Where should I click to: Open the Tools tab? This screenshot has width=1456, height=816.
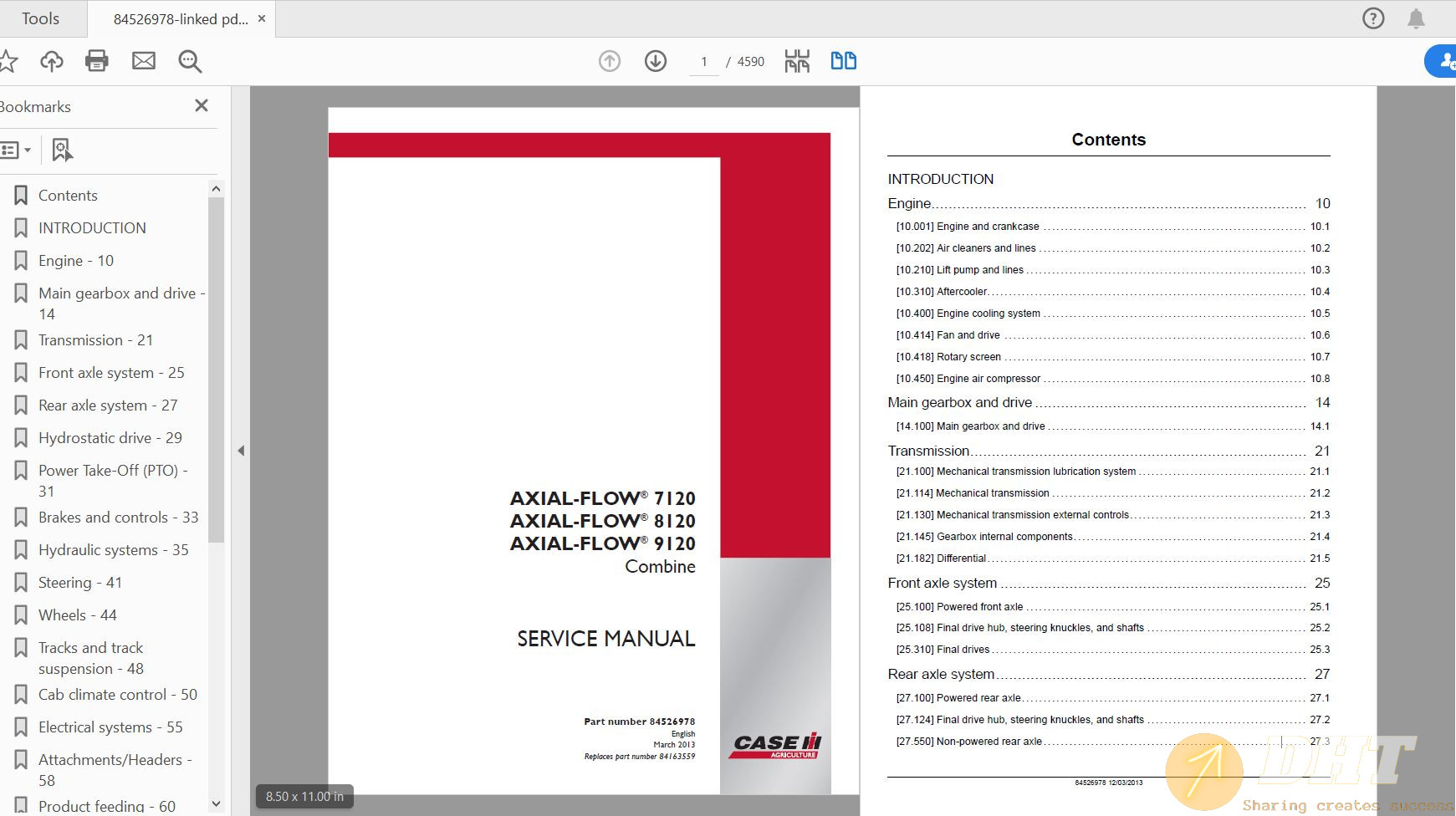tap(40, 18)
